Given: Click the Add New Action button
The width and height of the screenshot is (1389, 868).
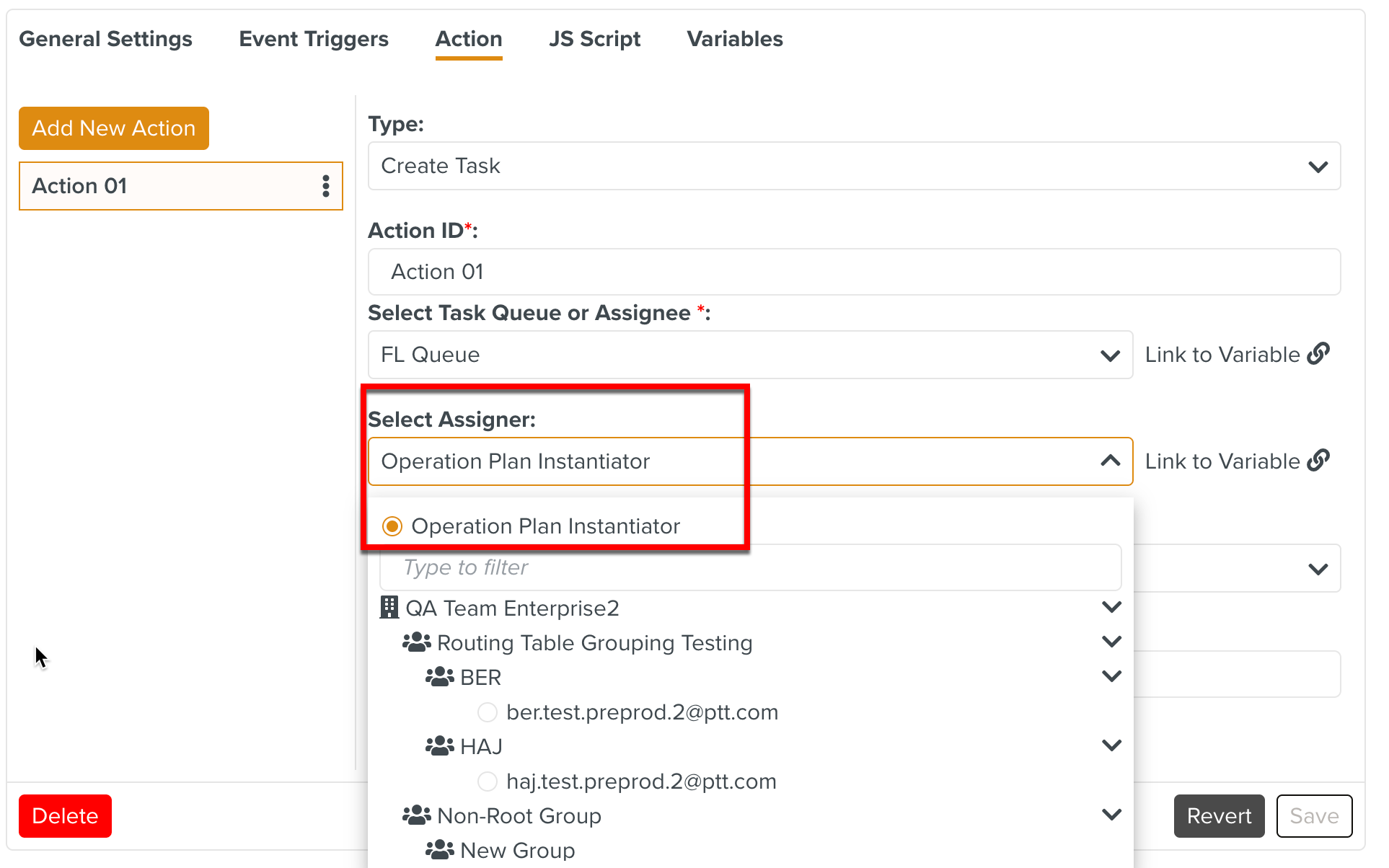Looking at the screenshot, I should tap(114, 128).
